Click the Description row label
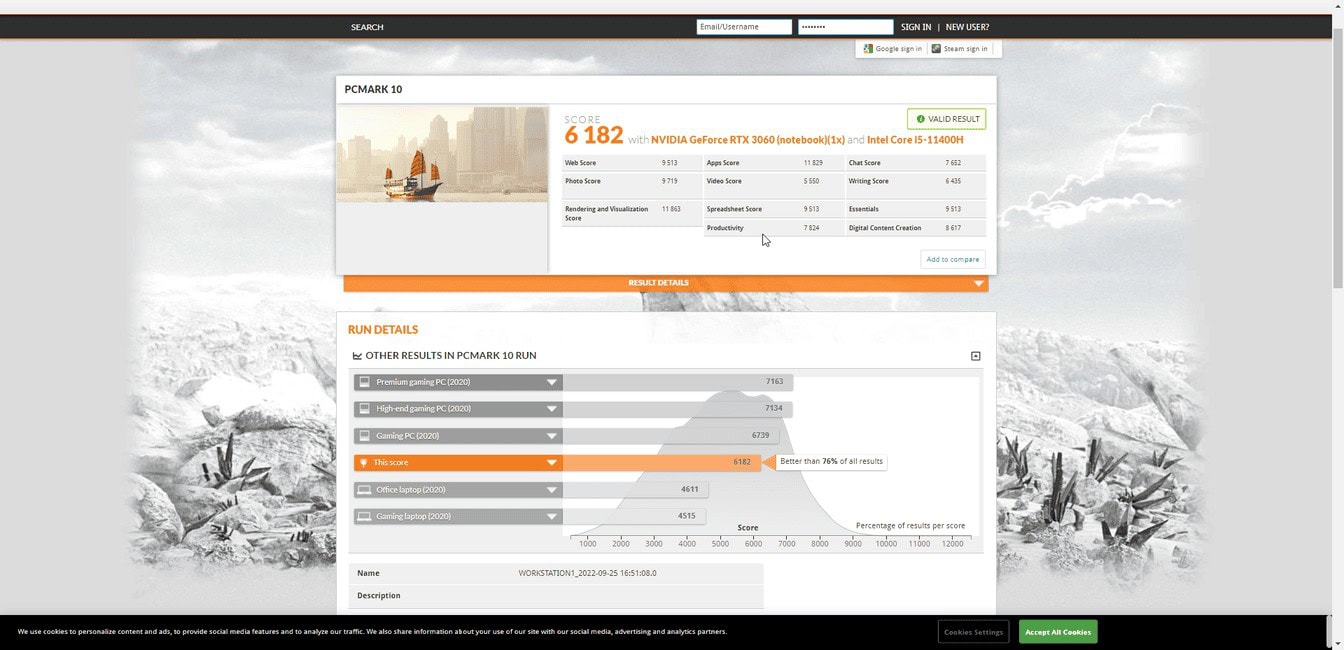 tap(379, 596)
